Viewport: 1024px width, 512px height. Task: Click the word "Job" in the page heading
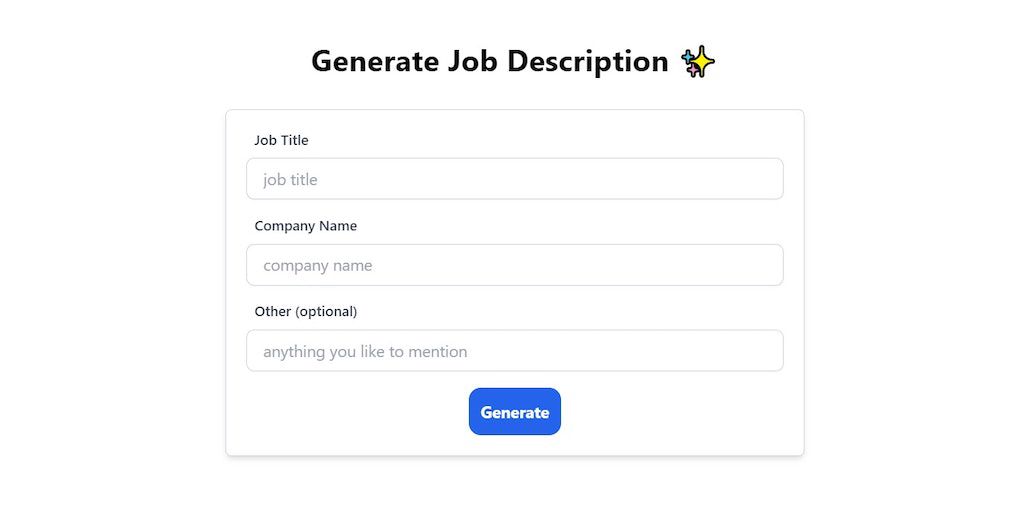(x=472, y=61)
